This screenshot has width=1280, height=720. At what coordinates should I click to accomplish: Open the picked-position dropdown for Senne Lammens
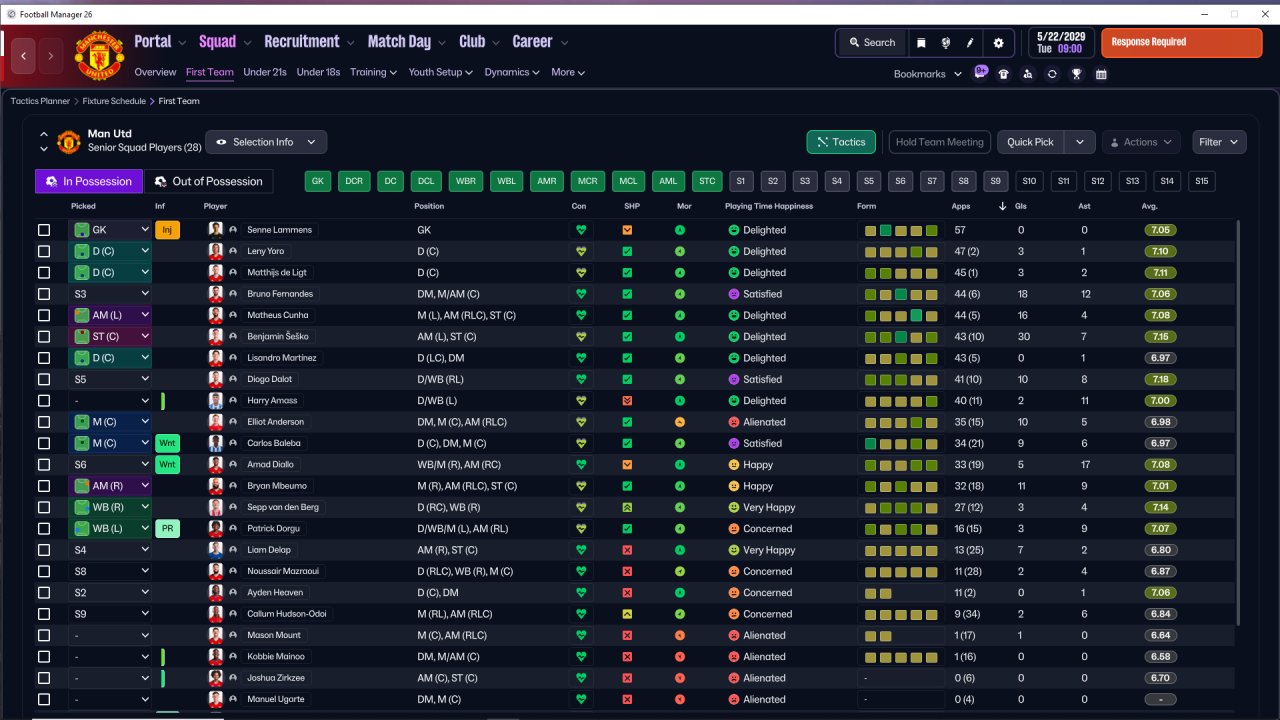[x=110, y=230]
